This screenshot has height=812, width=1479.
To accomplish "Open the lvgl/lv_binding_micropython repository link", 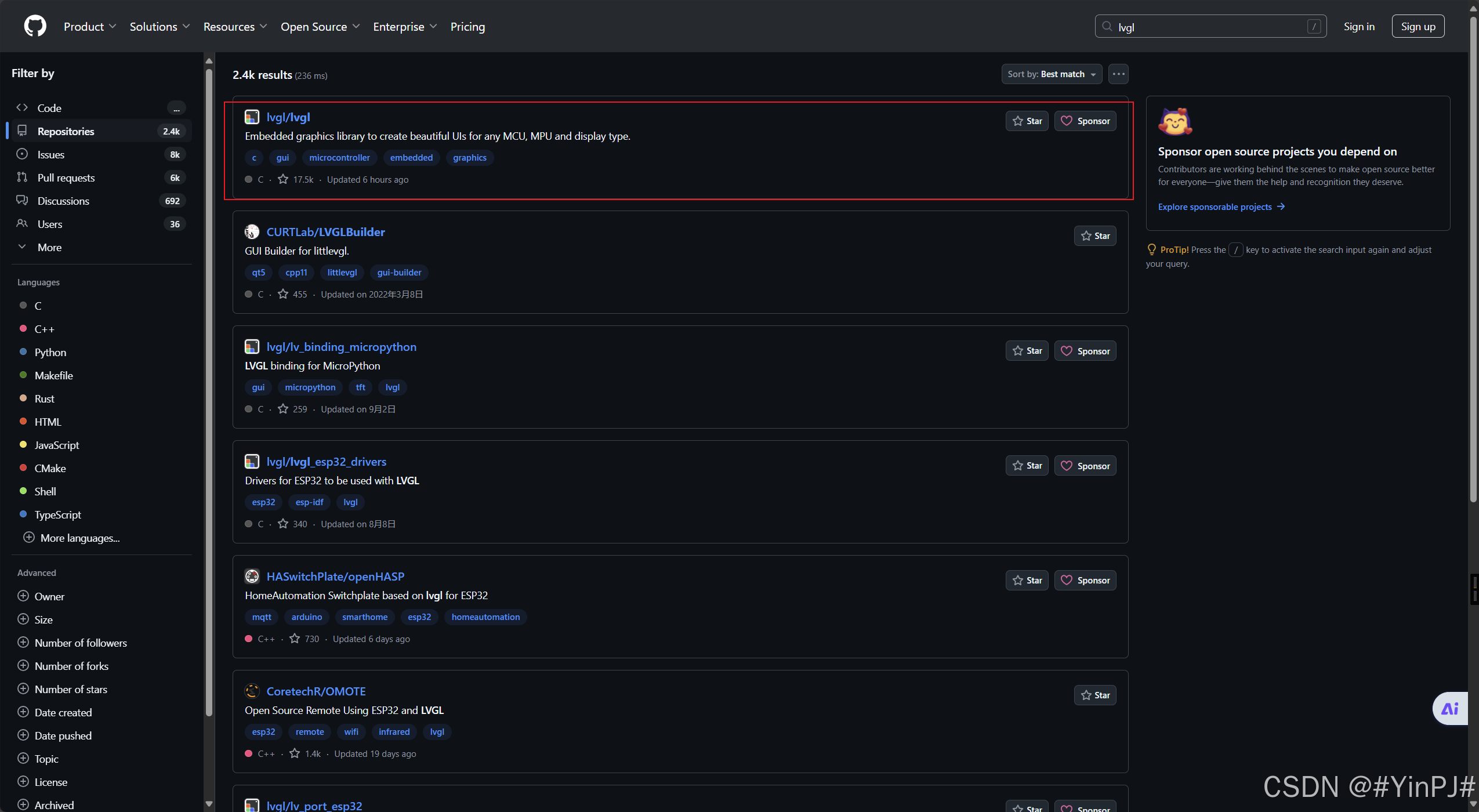I will pyautogui.click(x=341, y=347).
